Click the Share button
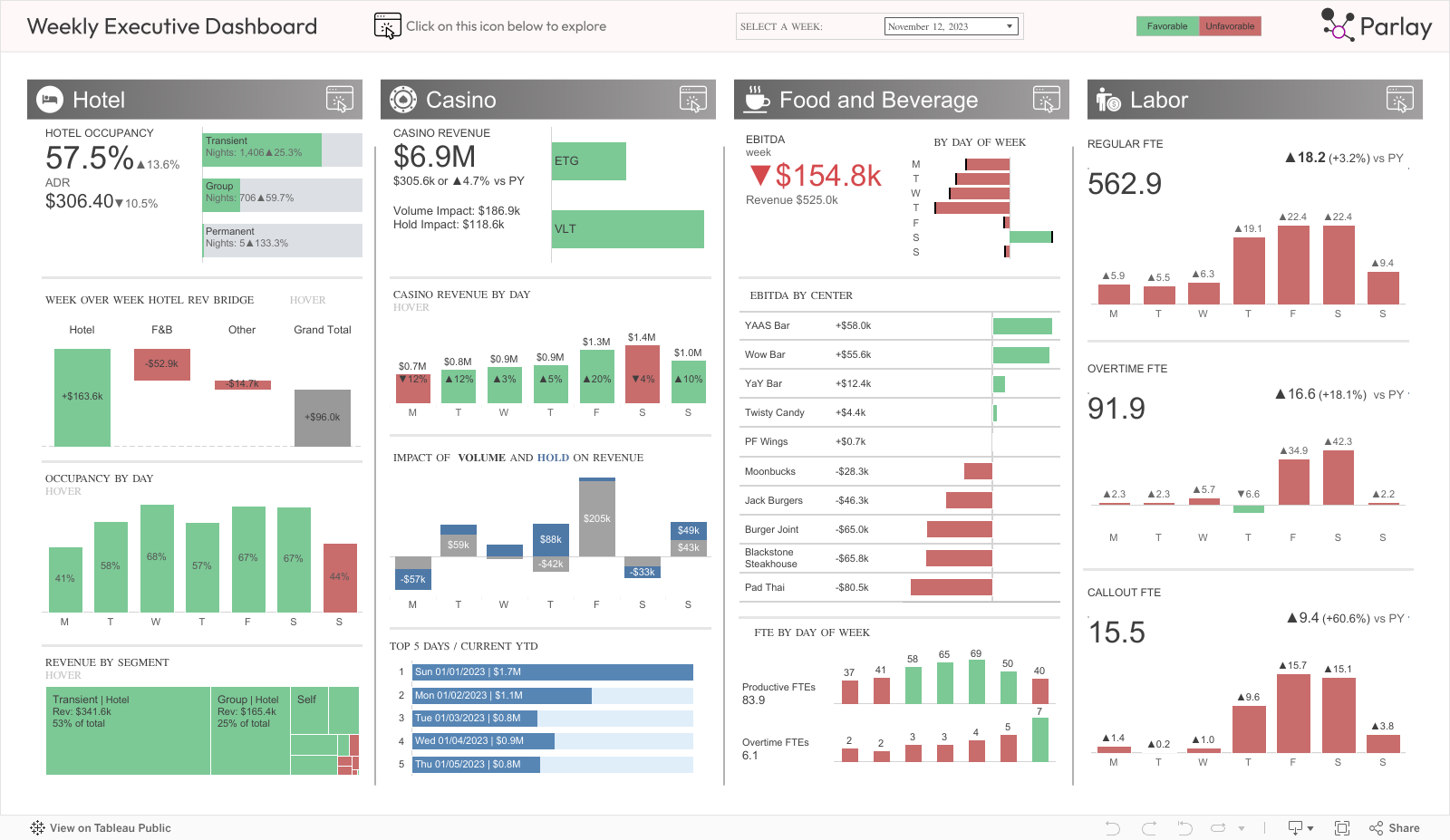The width and height of the screenshot is (1450, 840). [1395, 828]
